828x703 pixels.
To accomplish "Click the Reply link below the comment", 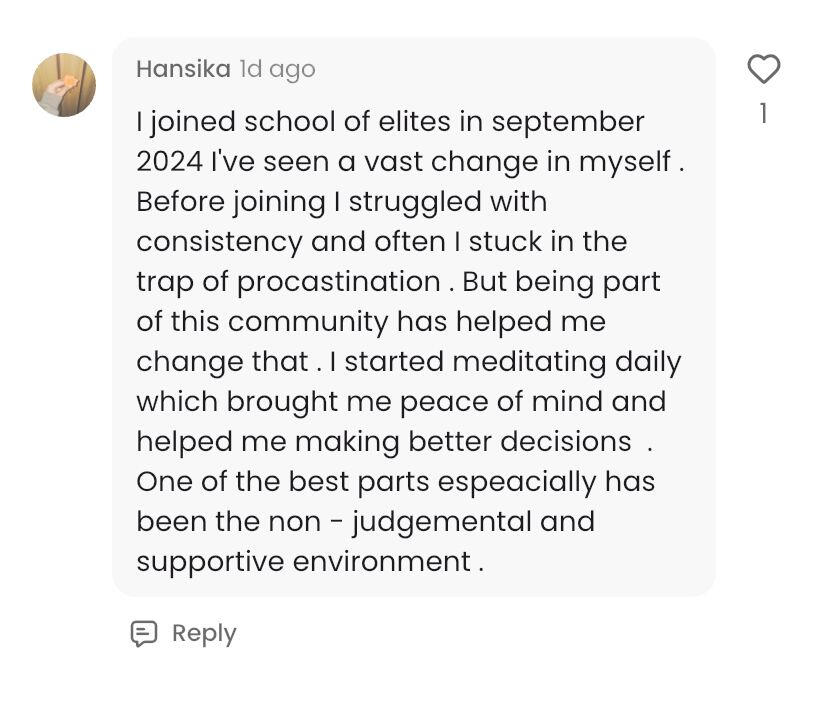I will coord(204,633).
